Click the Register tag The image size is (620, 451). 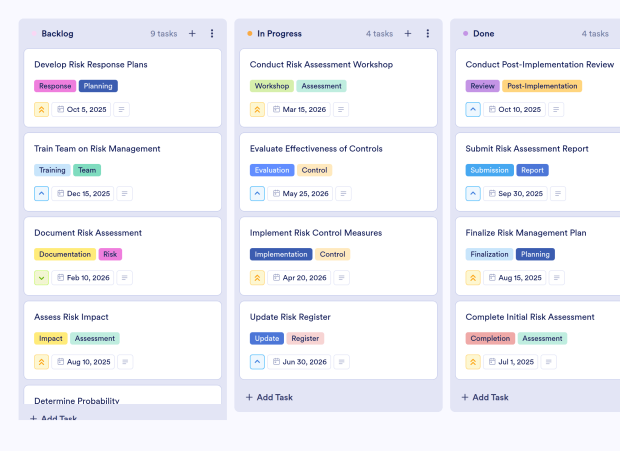[x=305, y=339]
